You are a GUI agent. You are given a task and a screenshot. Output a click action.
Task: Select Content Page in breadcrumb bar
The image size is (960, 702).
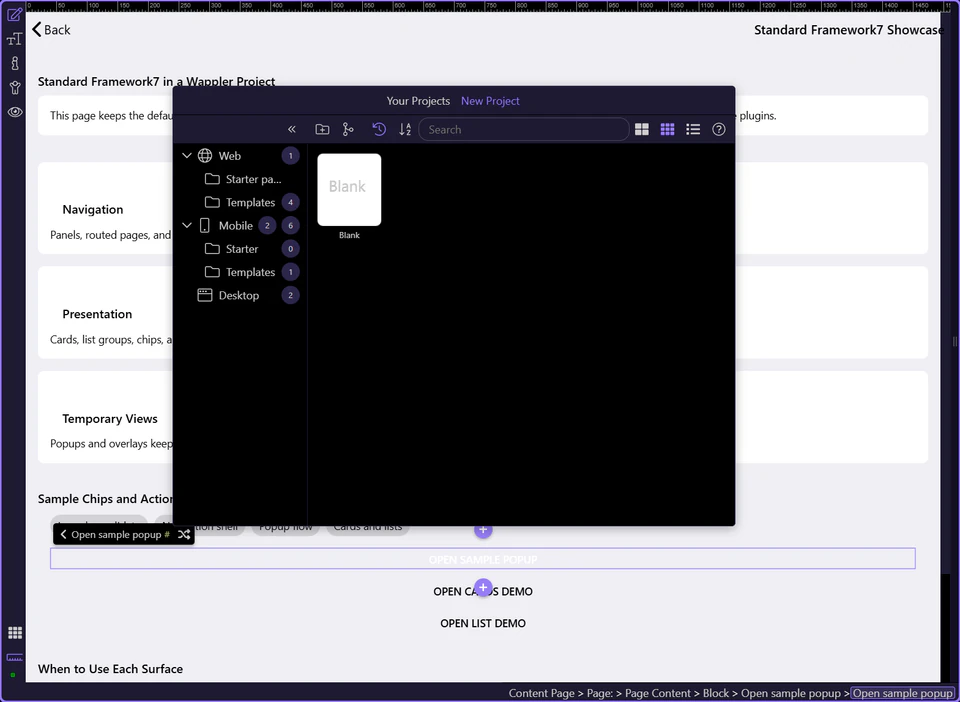(541, 693)
